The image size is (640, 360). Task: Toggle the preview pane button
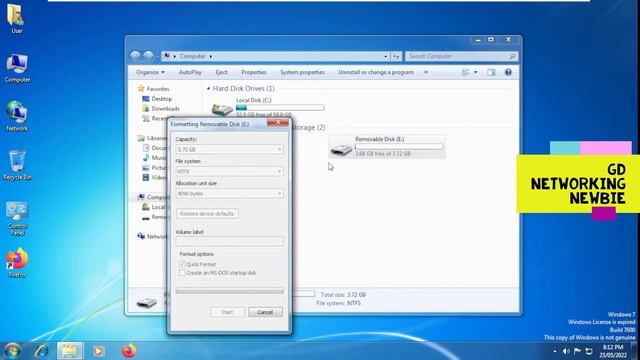click(491, 72)
